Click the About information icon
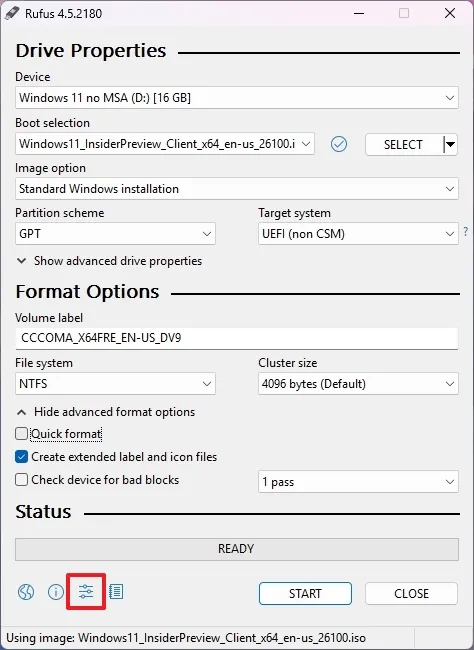 [56, 592]
